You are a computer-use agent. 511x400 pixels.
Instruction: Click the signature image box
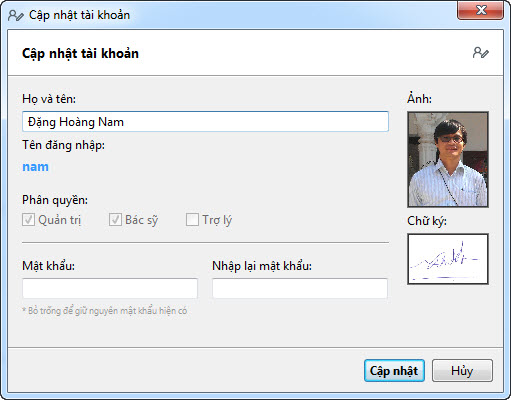click(x=448, y=259)
